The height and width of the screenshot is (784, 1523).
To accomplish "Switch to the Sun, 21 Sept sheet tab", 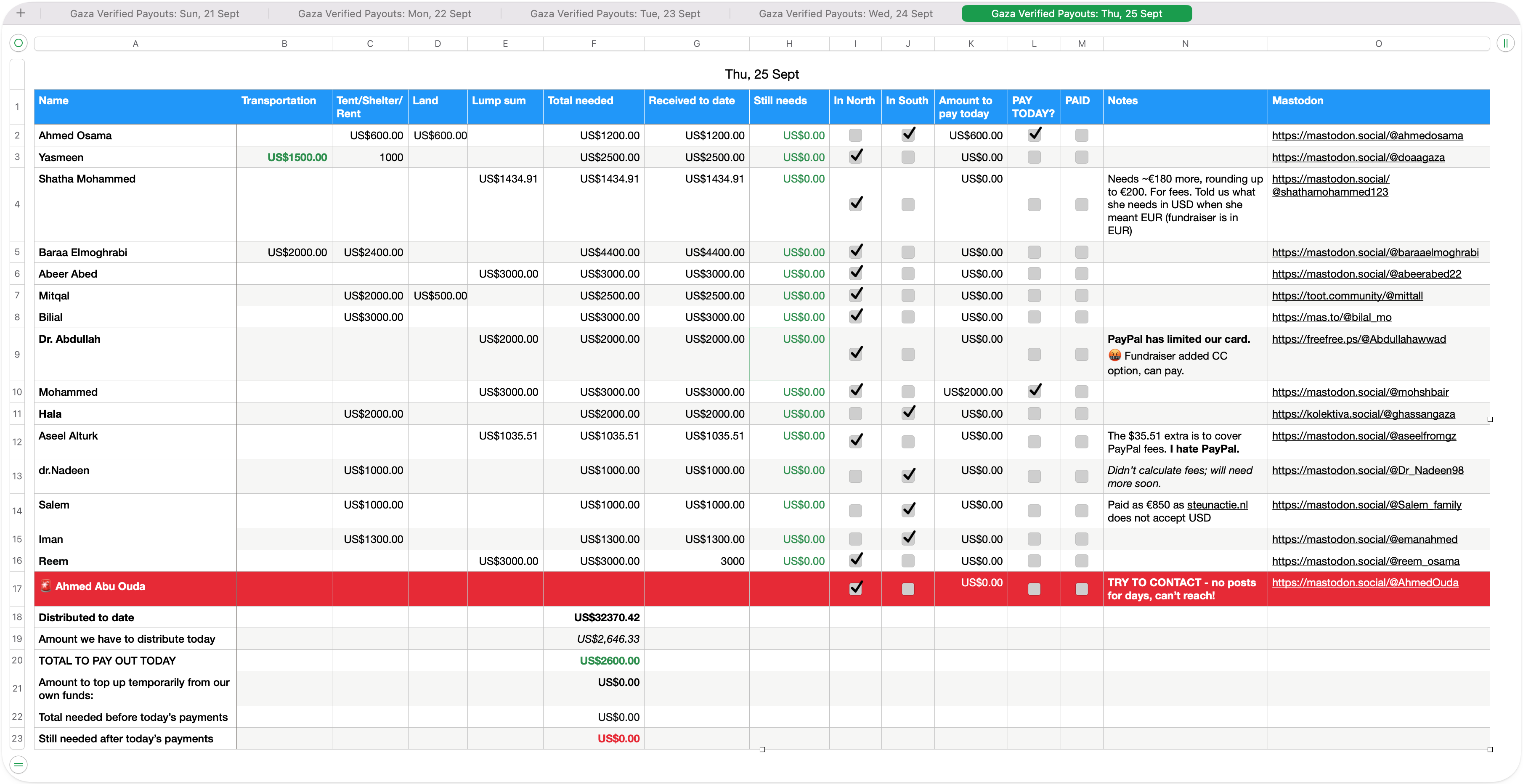I will point(154,13).
